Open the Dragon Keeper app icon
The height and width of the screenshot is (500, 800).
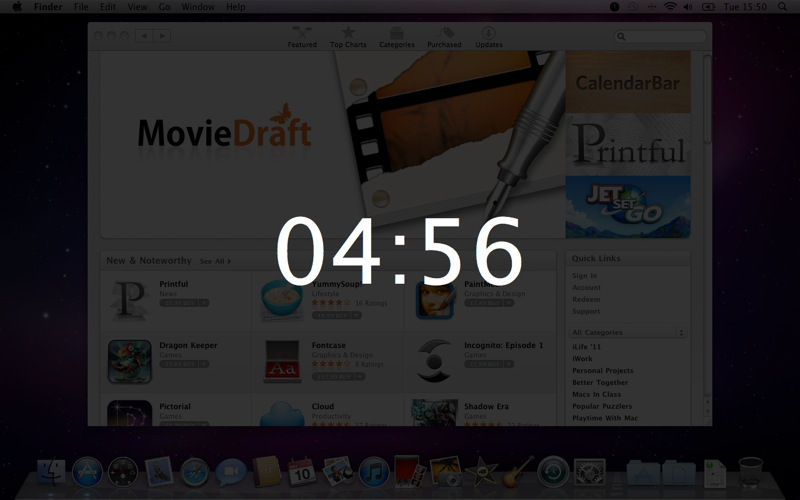click(130, 361)
